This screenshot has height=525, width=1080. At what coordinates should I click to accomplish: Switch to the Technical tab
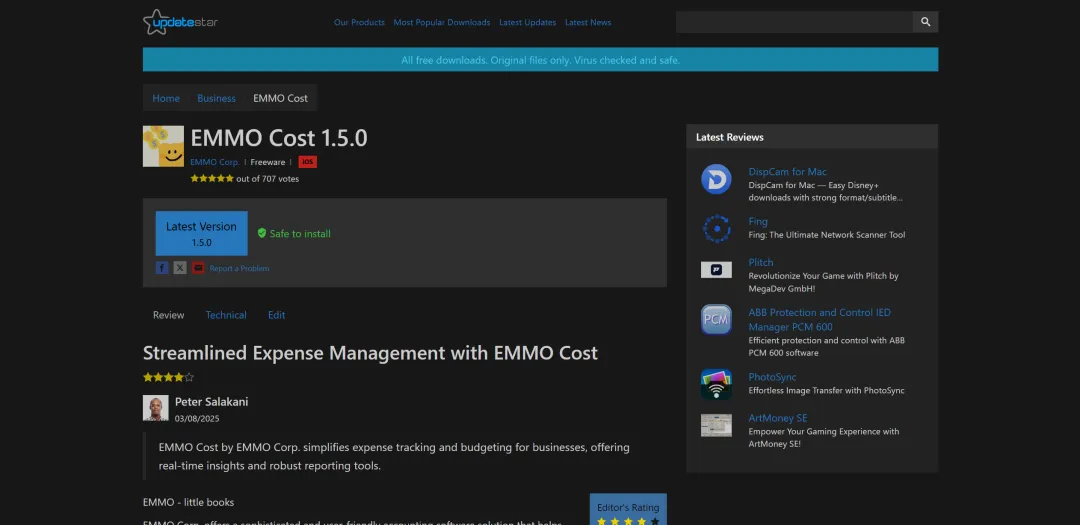[226, 315]
